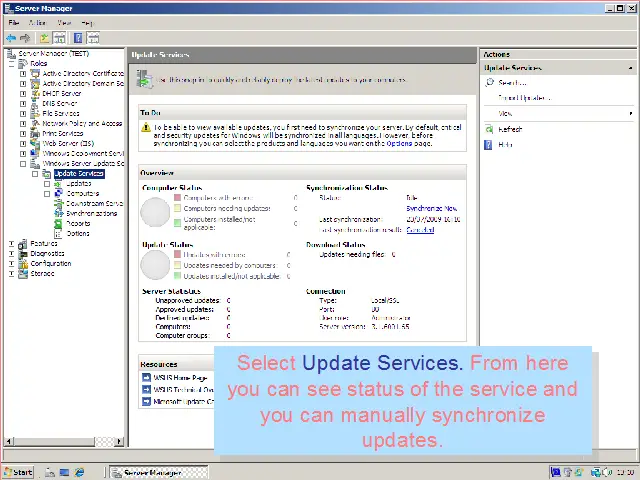This screenshot has height=480, width=640.
Task: Toggle the Show/Hide action pane icon
Action: click(93, 38)
